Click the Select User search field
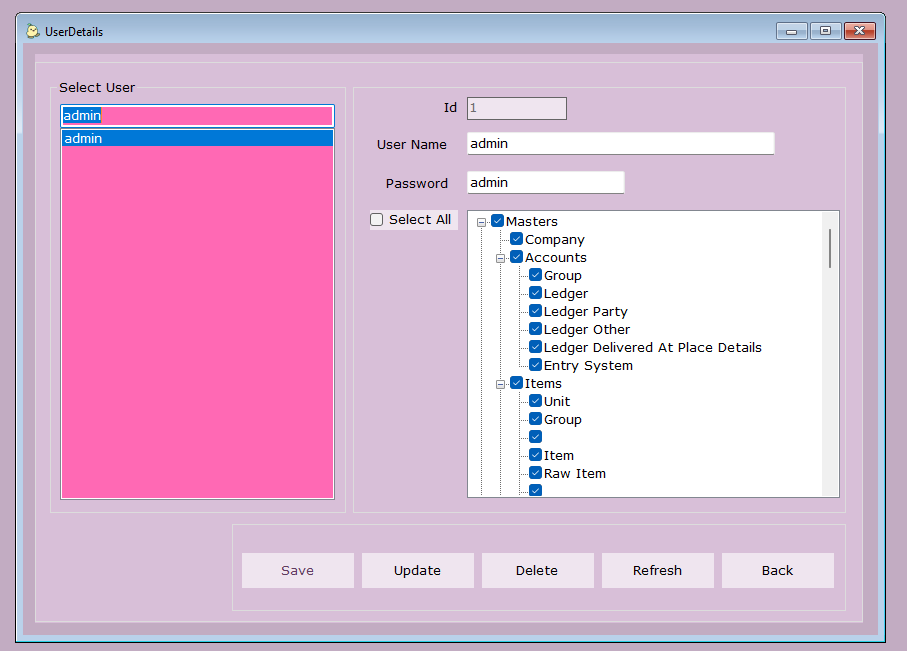Image resolution: width=907 pixels, height=651 pixels. click(197, 116)
